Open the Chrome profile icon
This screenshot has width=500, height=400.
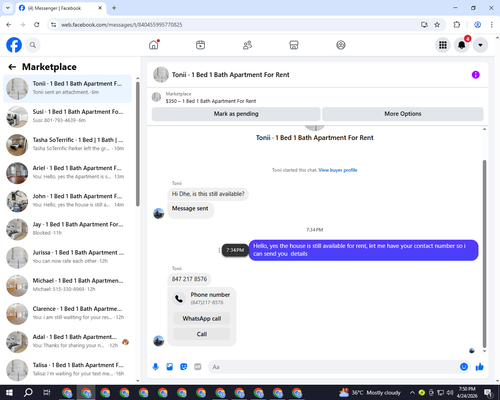point(478,25)
